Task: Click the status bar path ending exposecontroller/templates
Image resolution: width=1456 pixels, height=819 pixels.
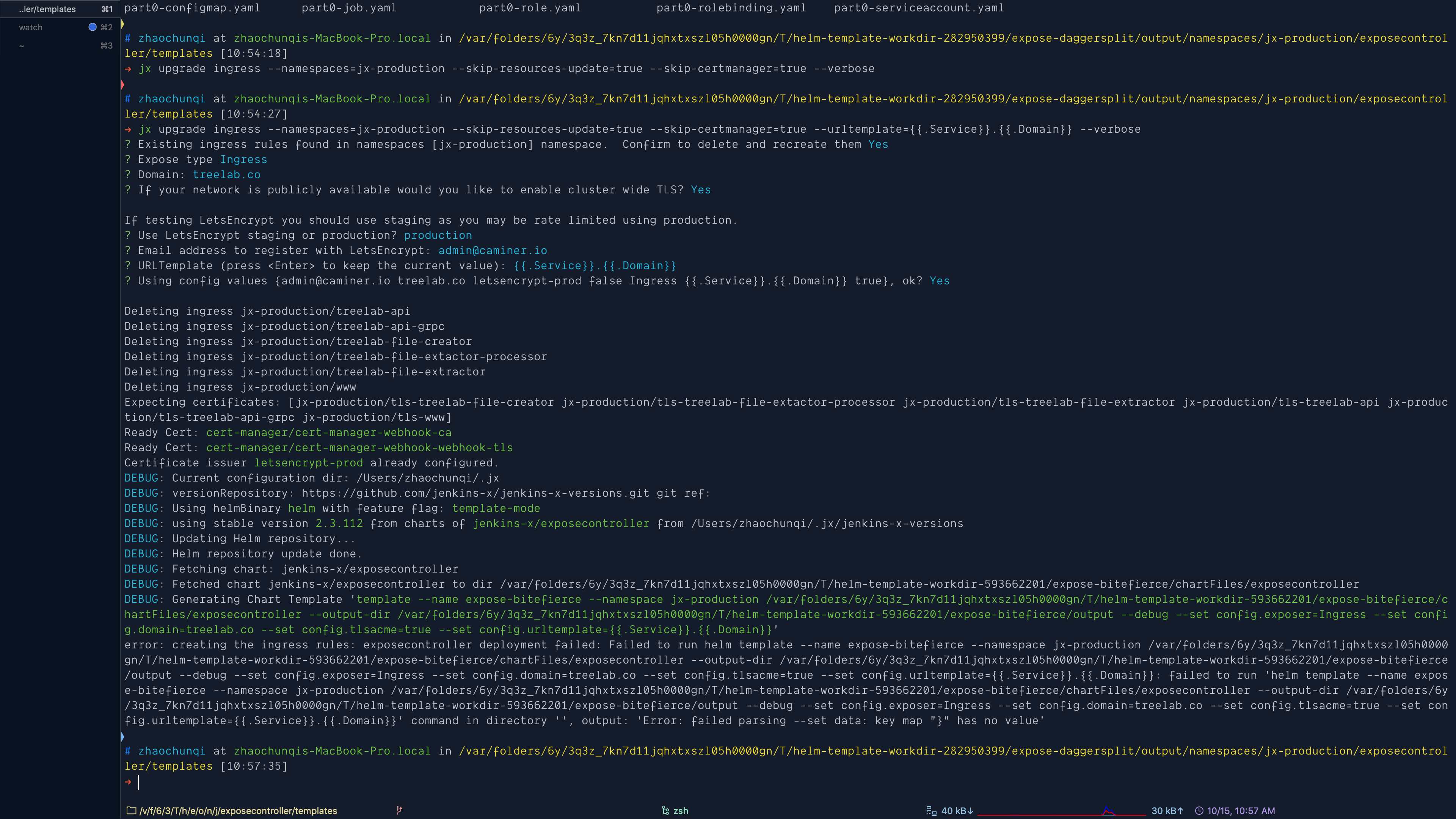Action: tap(238, 811)
